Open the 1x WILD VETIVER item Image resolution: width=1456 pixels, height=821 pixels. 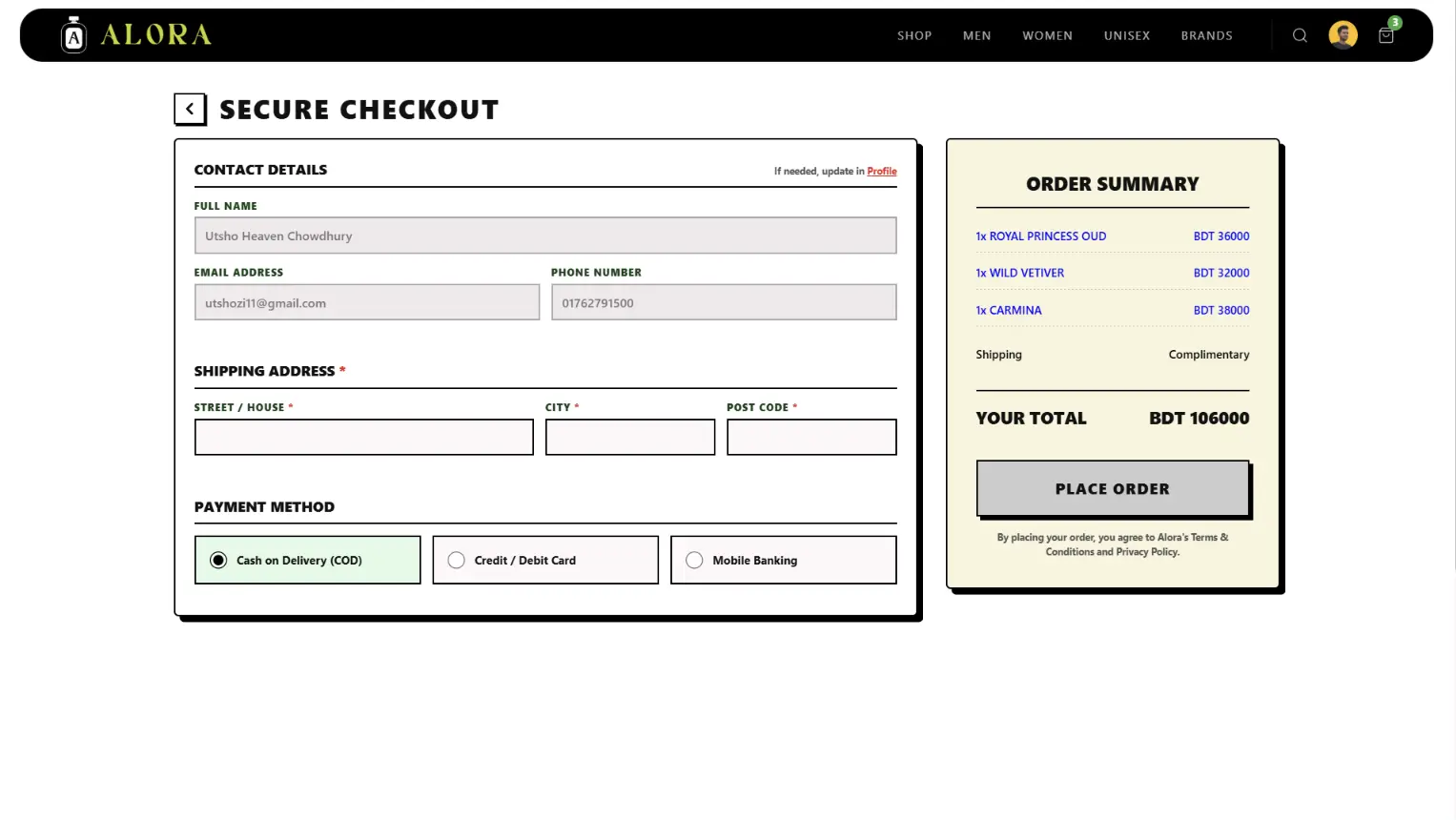[1019, 273]
